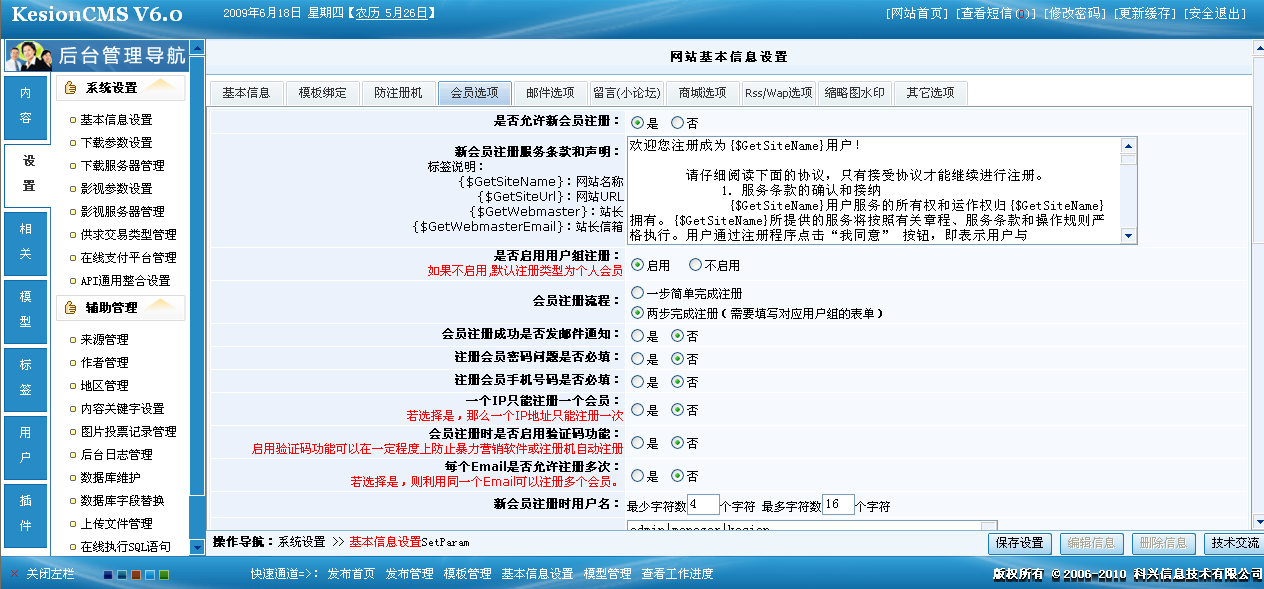
Task: Select the green color swatch near 关闭左栏
Action: (x=163, y=575)
